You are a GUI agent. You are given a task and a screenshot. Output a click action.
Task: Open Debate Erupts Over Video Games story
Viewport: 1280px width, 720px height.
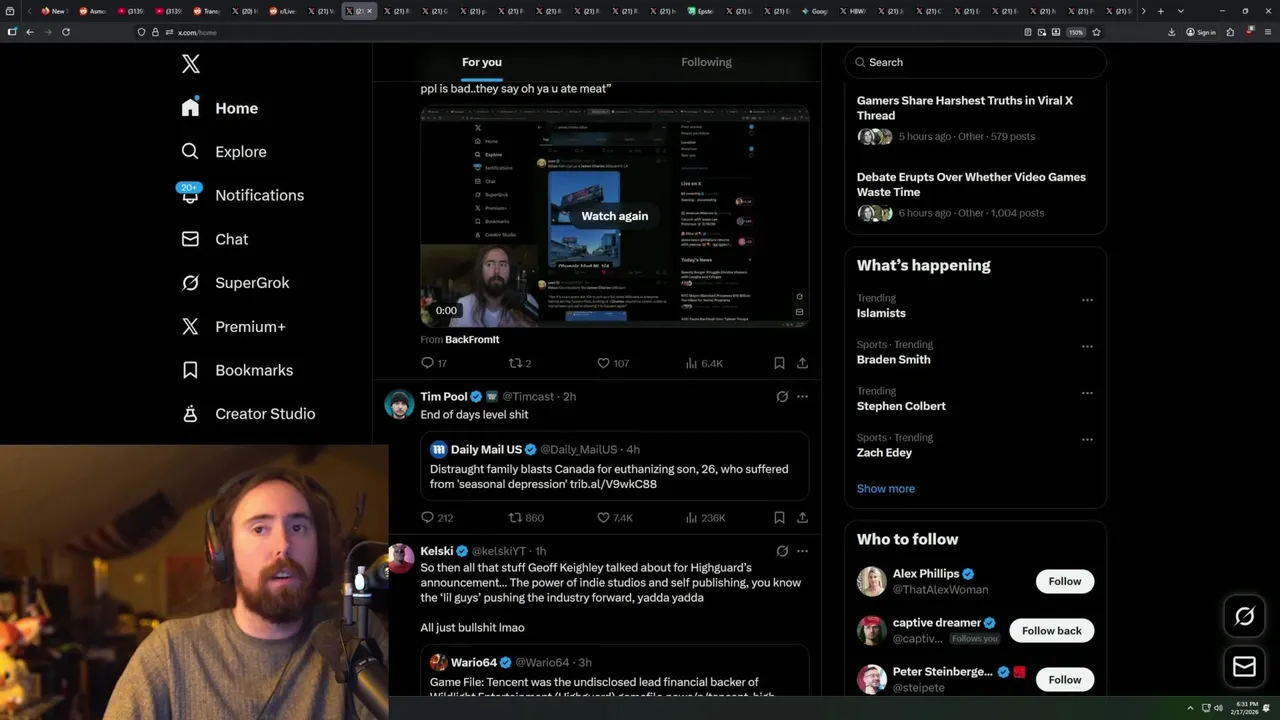pos(975,197)
